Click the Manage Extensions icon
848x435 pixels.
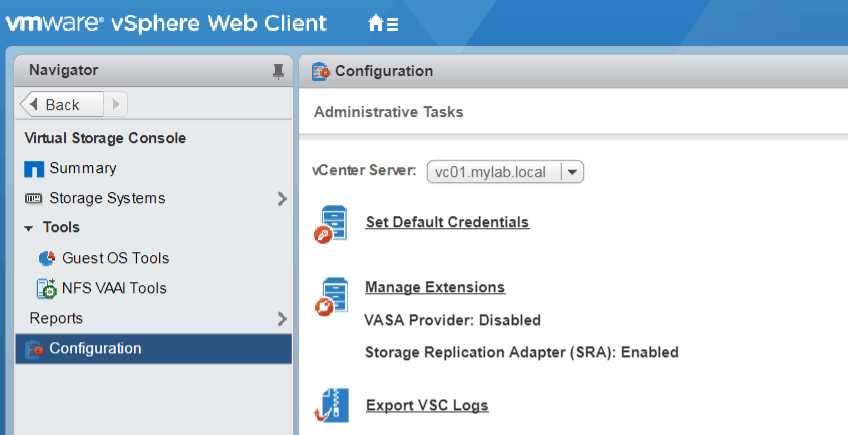(x=331, y=297)
